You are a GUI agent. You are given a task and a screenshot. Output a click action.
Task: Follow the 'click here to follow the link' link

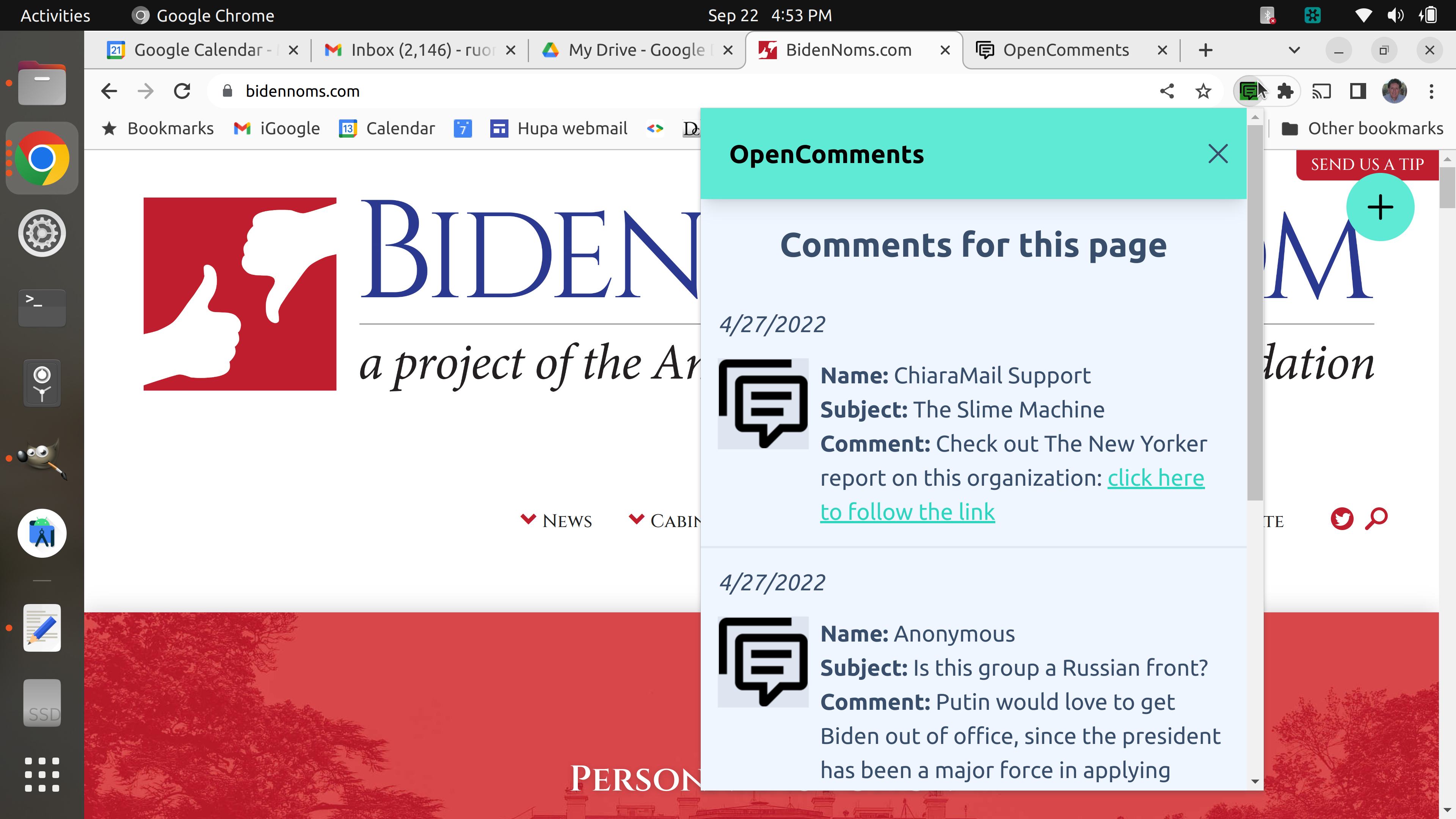click(1012, 494)
